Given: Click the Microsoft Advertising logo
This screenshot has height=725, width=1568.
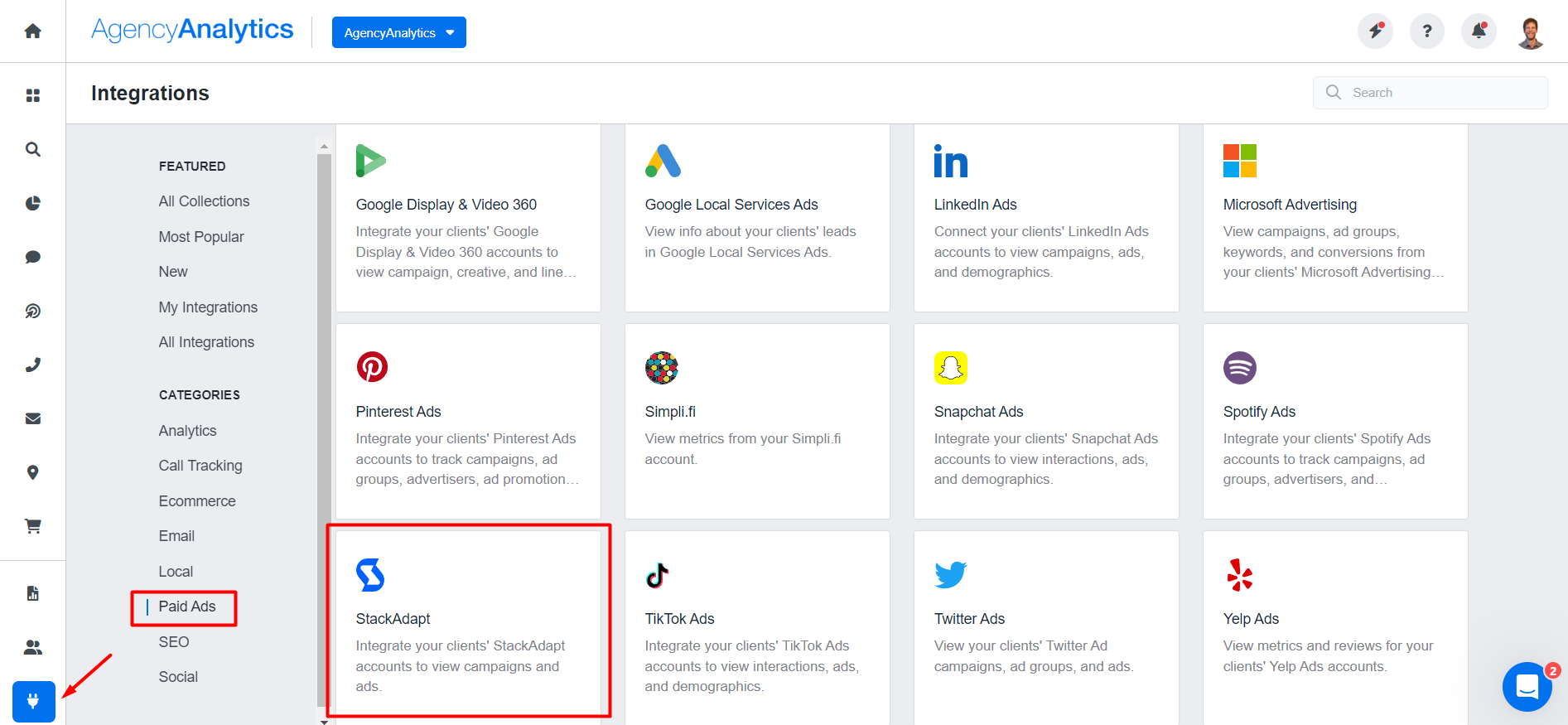Looking at the screenshot, I should (1240, 161).
